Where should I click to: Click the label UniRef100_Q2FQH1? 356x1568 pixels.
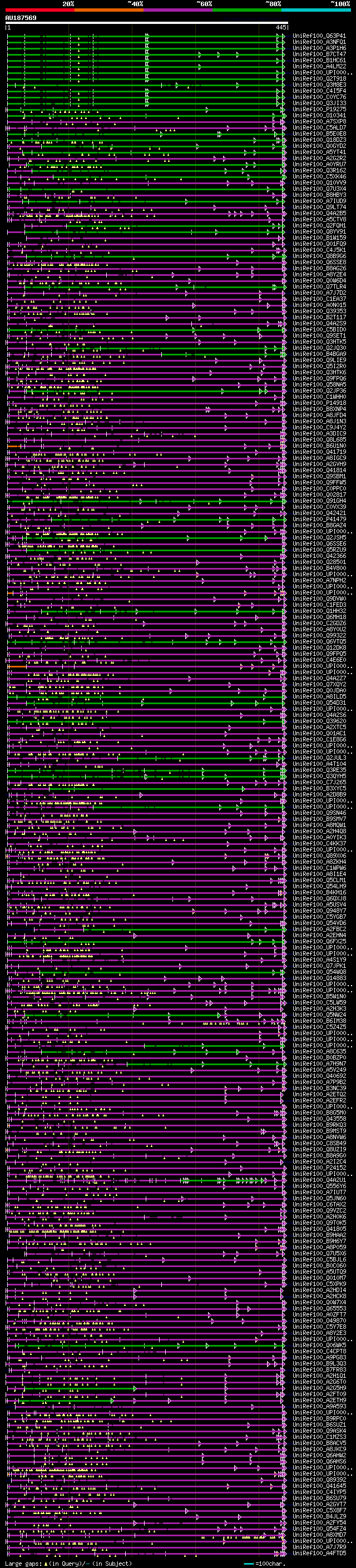(319, 226)
